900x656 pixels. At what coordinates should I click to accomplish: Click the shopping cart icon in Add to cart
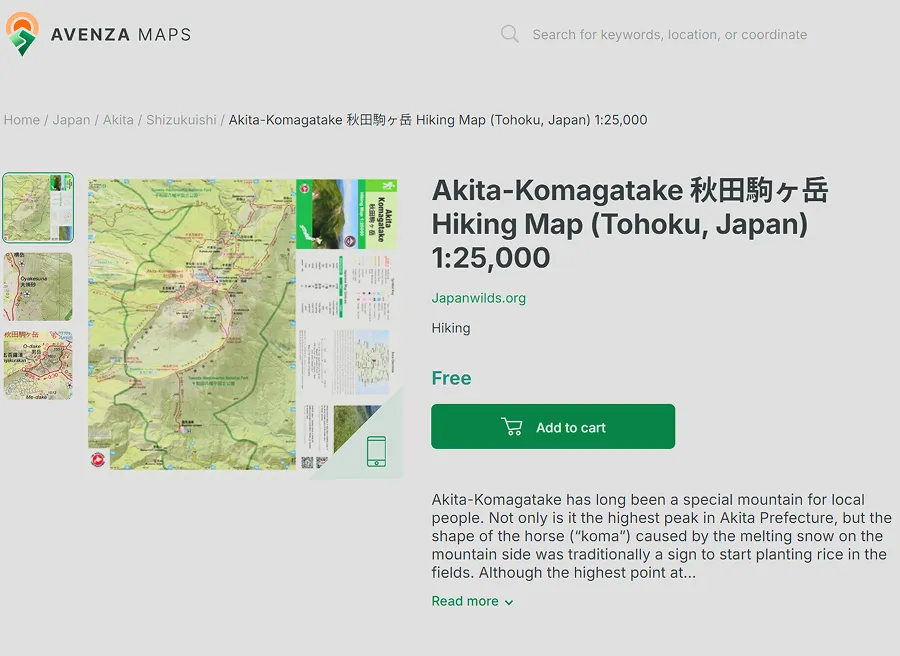point(511,427)
